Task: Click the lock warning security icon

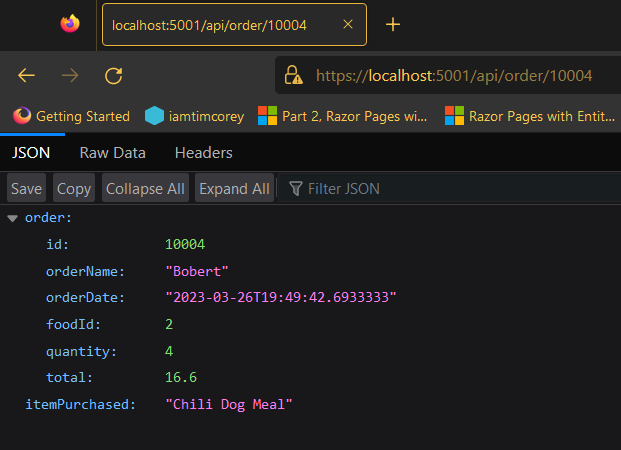Action: click(293, 75)
